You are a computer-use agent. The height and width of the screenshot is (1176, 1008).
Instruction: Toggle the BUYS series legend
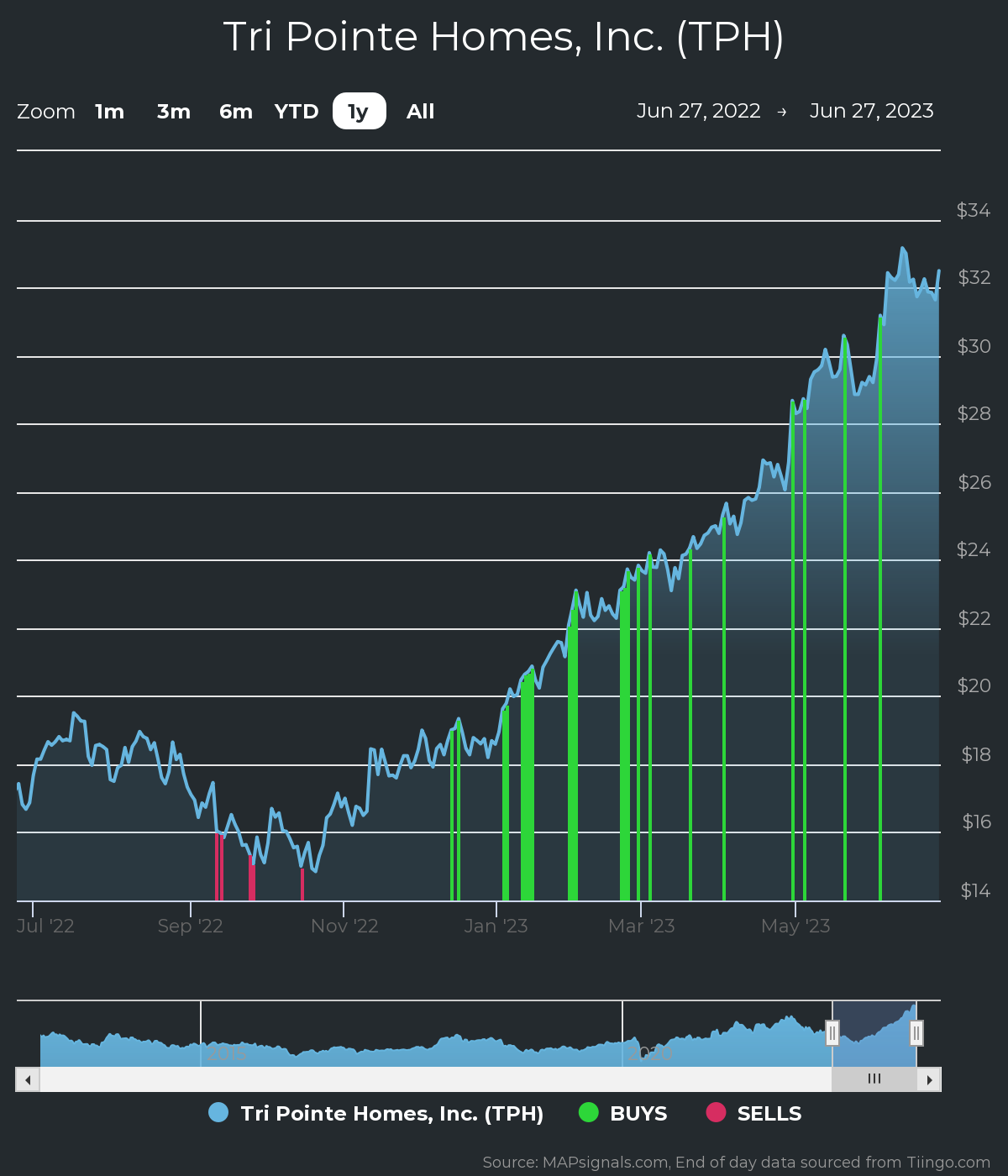tap(623, 1113)
